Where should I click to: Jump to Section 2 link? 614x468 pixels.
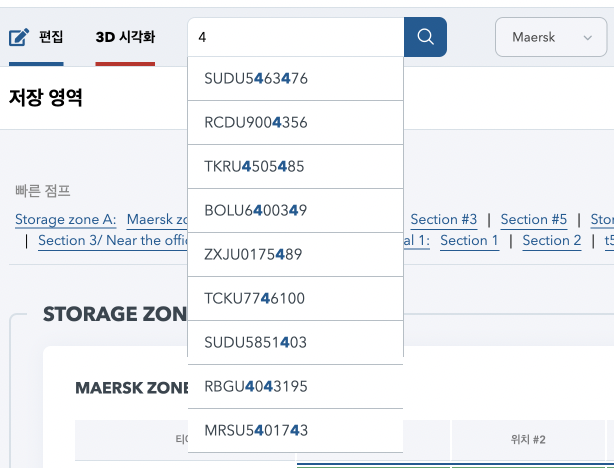551,240
